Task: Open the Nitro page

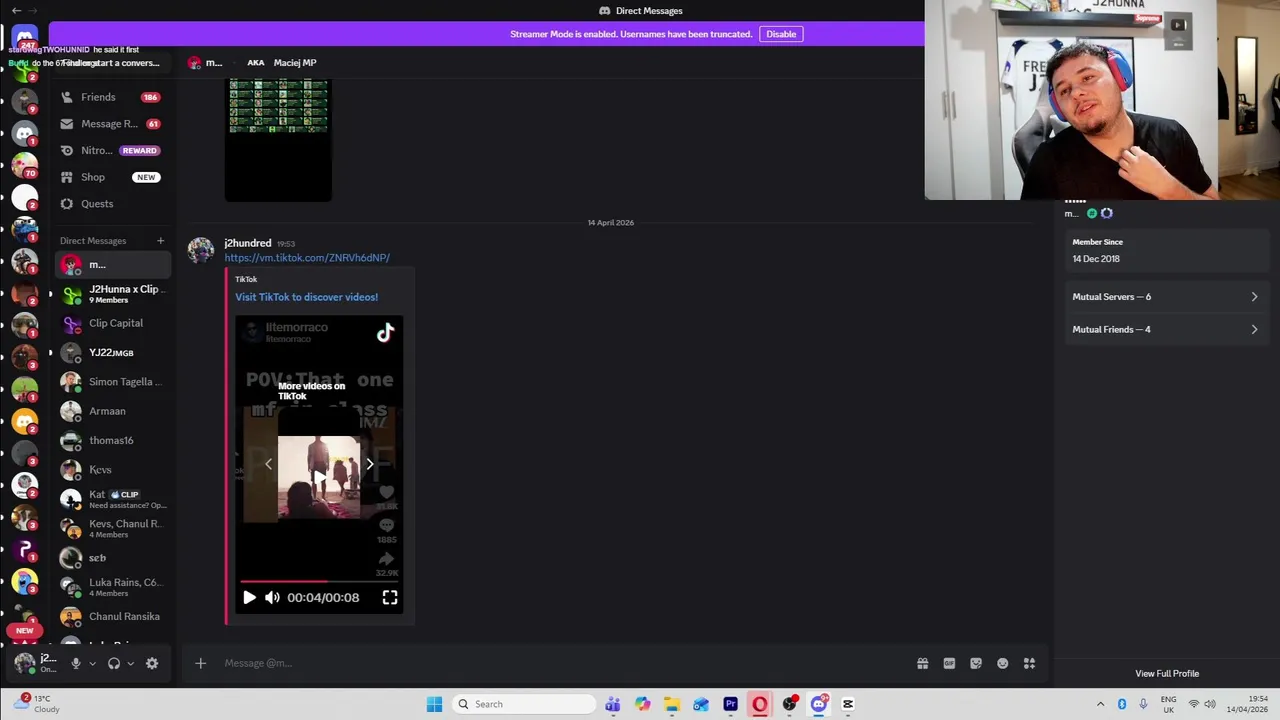Action: [x=112, y=150]
